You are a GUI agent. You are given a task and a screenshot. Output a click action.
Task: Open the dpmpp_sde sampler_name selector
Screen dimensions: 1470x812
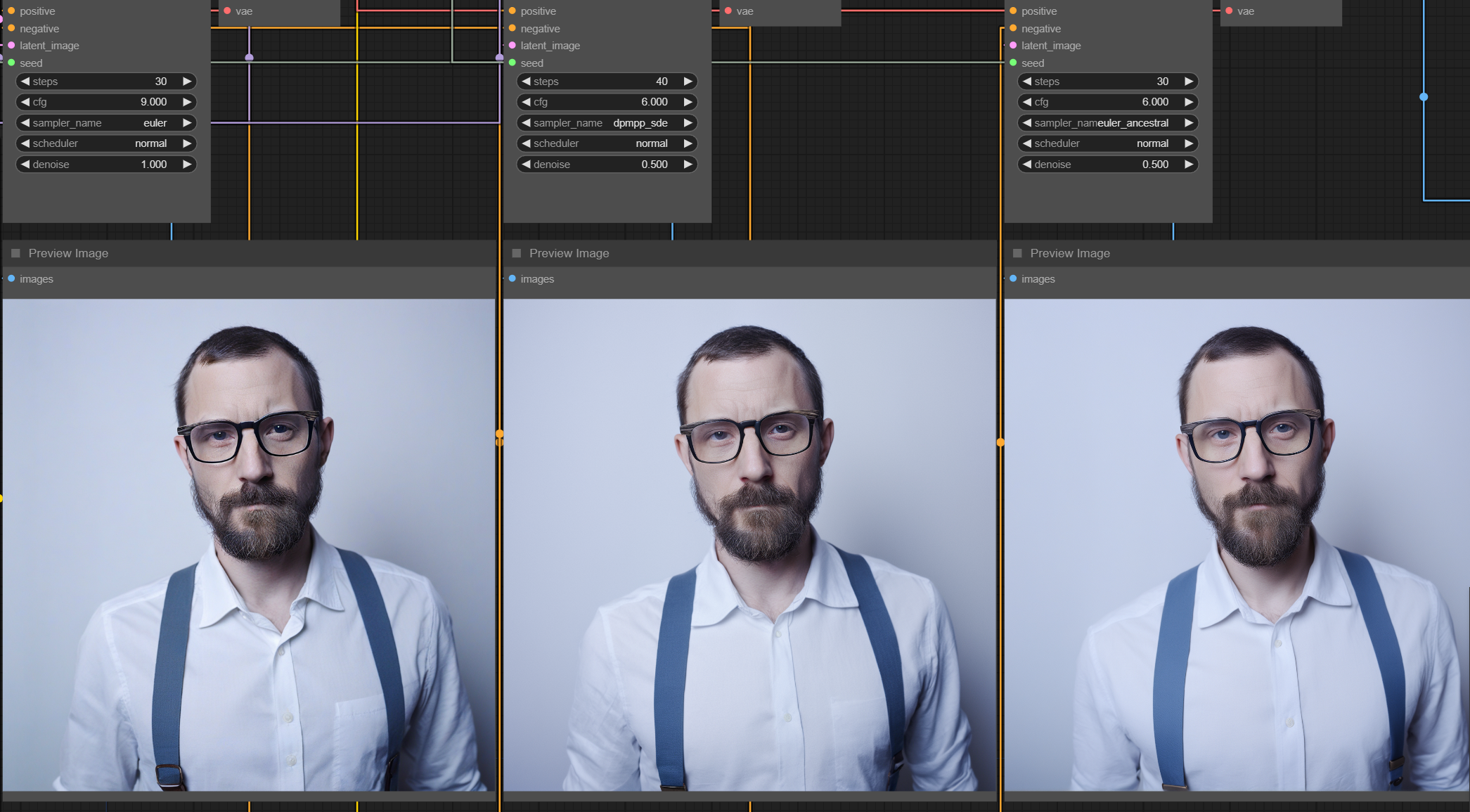(640, 122)
